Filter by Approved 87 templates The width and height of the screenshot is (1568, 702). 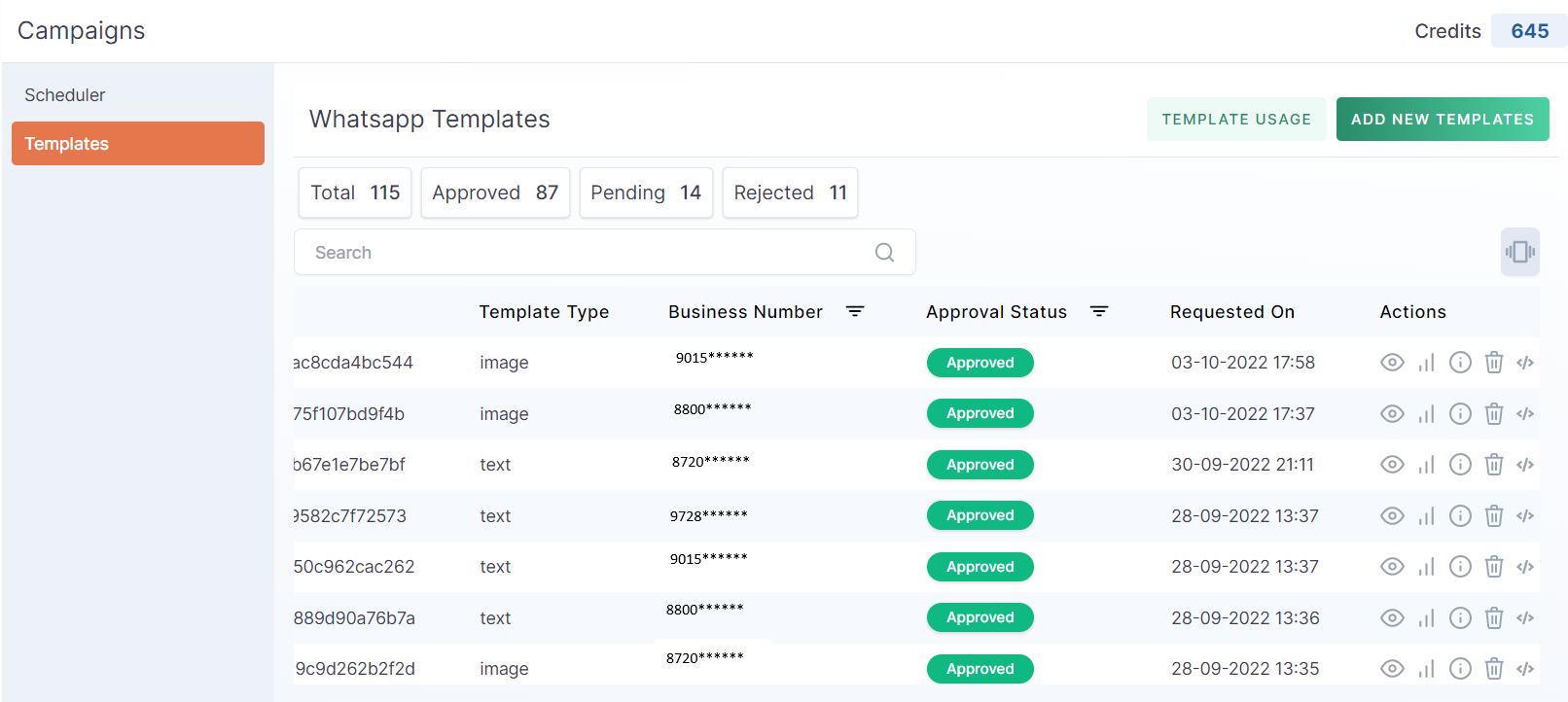(495, 193)
